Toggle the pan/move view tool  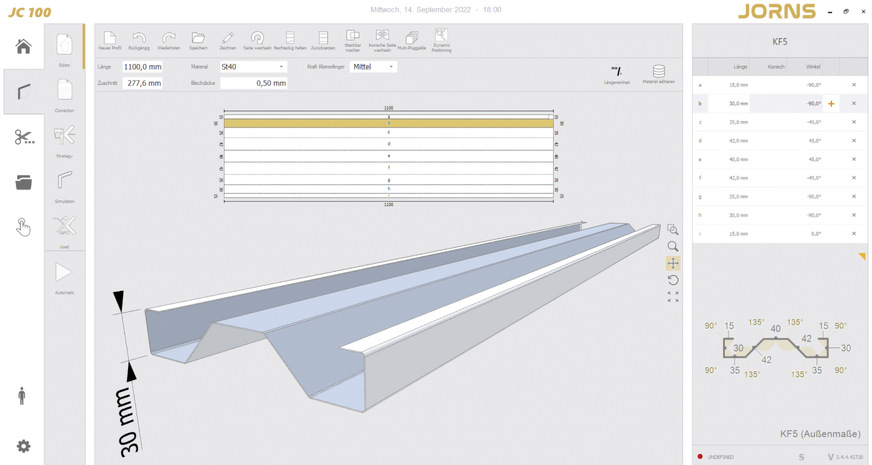tap(673, 263)
